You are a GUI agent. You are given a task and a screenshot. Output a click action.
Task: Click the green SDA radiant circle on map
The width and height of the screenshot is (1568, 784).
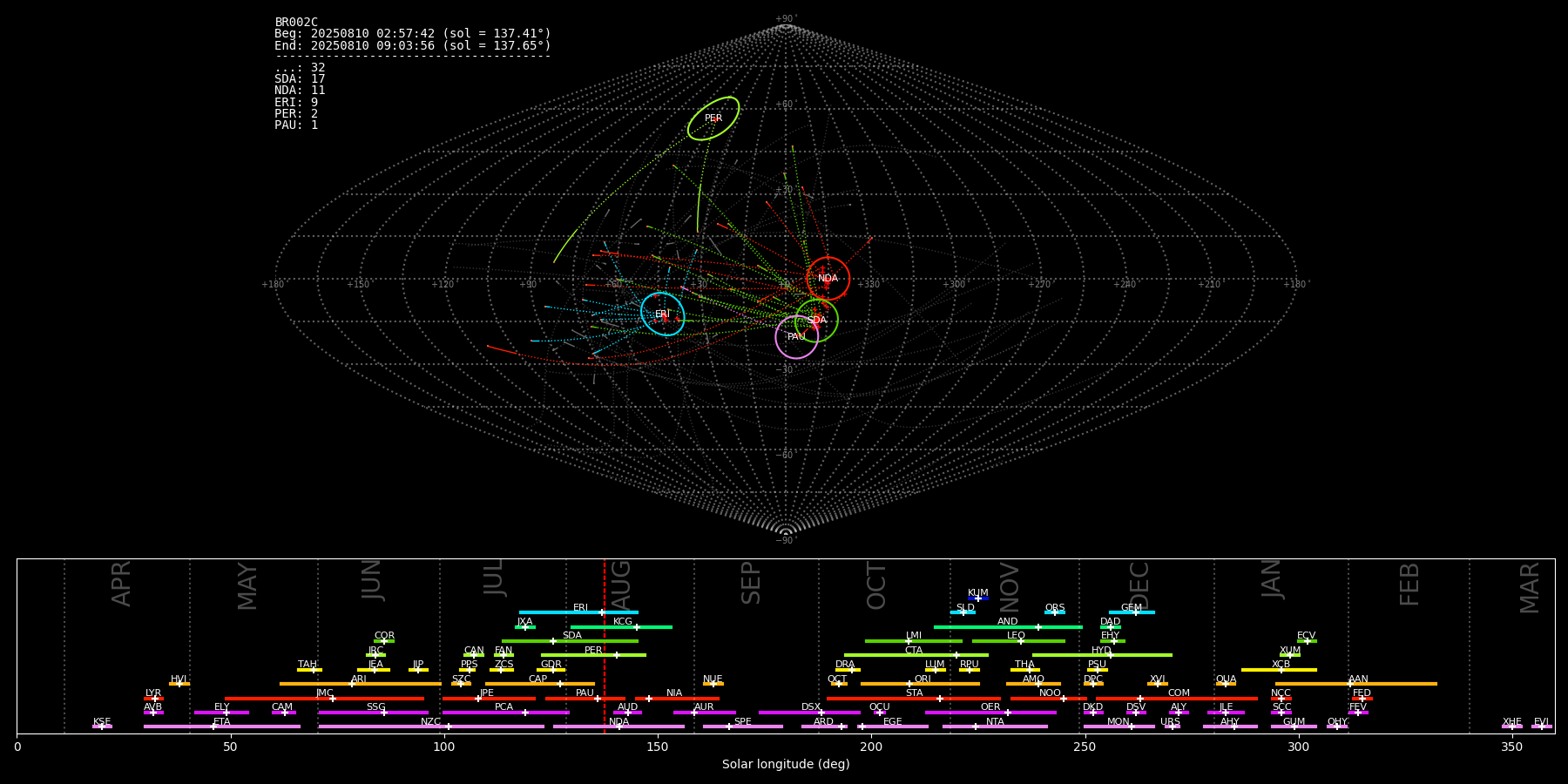click(x=816, y=321)
